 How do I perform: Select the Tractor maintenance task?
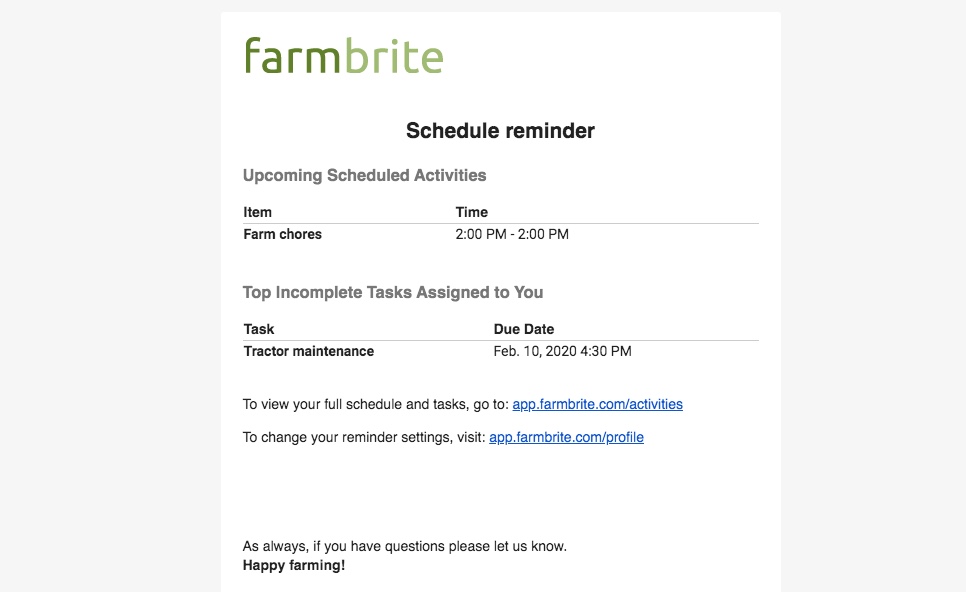click(x=308, y=352)
